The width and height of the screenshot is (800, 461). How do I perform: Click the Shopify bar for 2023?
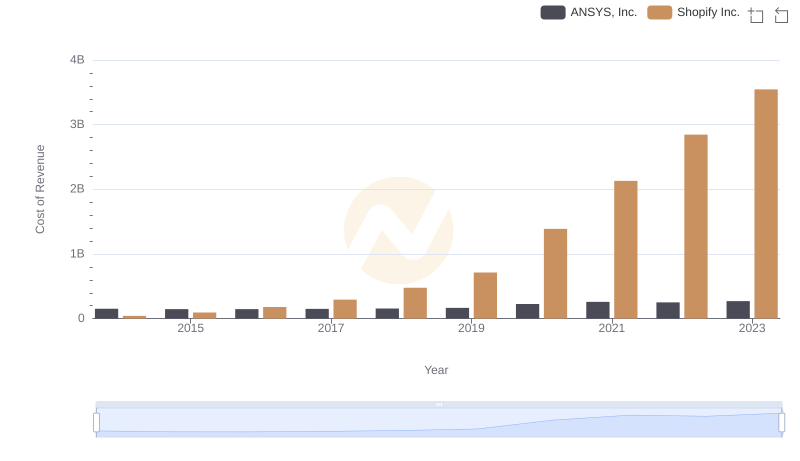766,204
